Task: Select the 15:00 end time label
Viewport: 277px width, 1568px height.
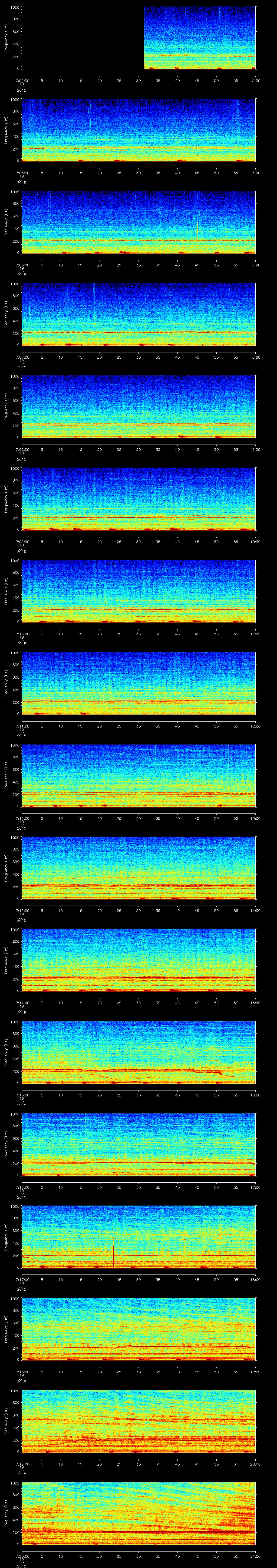Action: pos(255,1003)
